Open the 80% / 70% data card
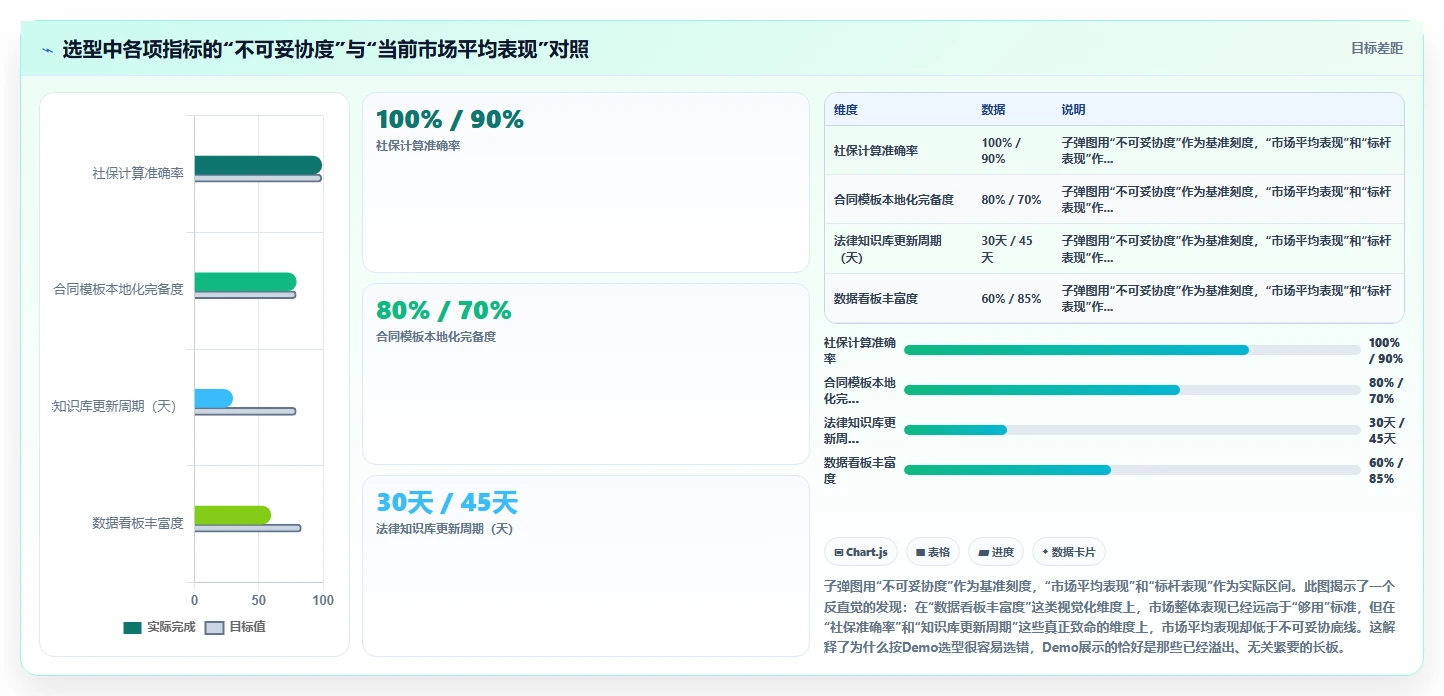The width and height of the screenshot is (1444, 696). [585, 374]
